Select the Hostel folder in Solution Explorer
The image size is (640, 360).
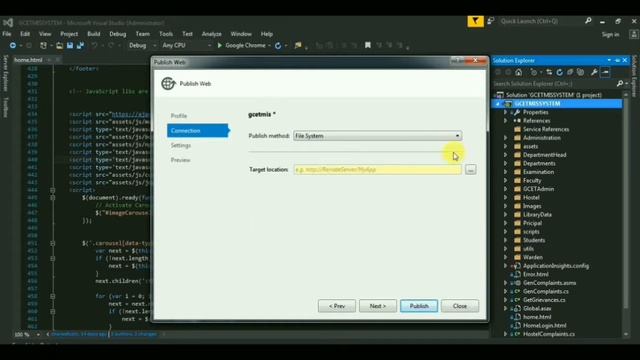(531, 198)
